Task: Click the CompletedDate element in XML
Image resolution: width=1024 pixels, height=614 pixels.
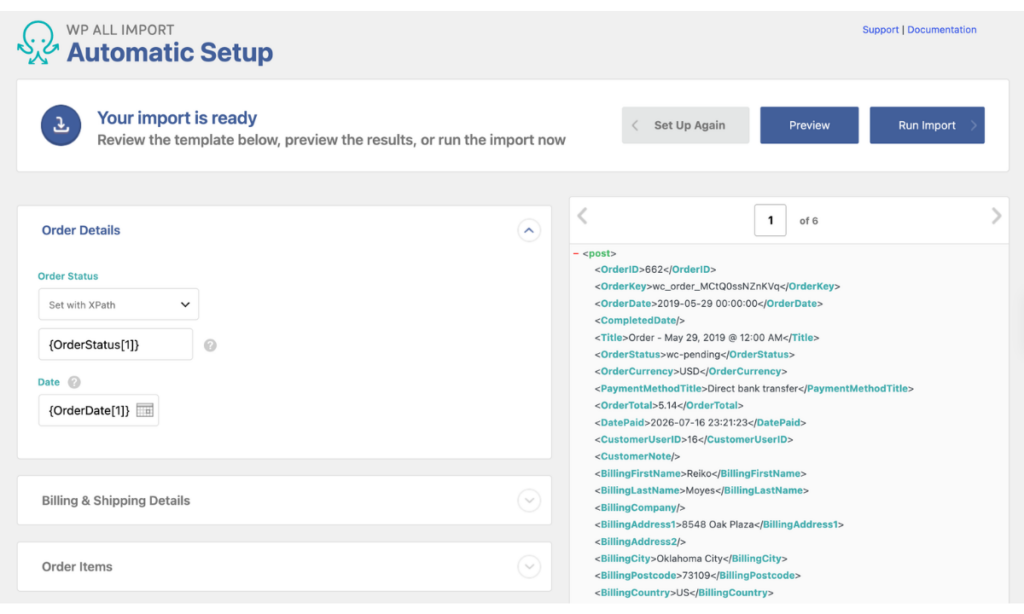Action: coord(639,320)
